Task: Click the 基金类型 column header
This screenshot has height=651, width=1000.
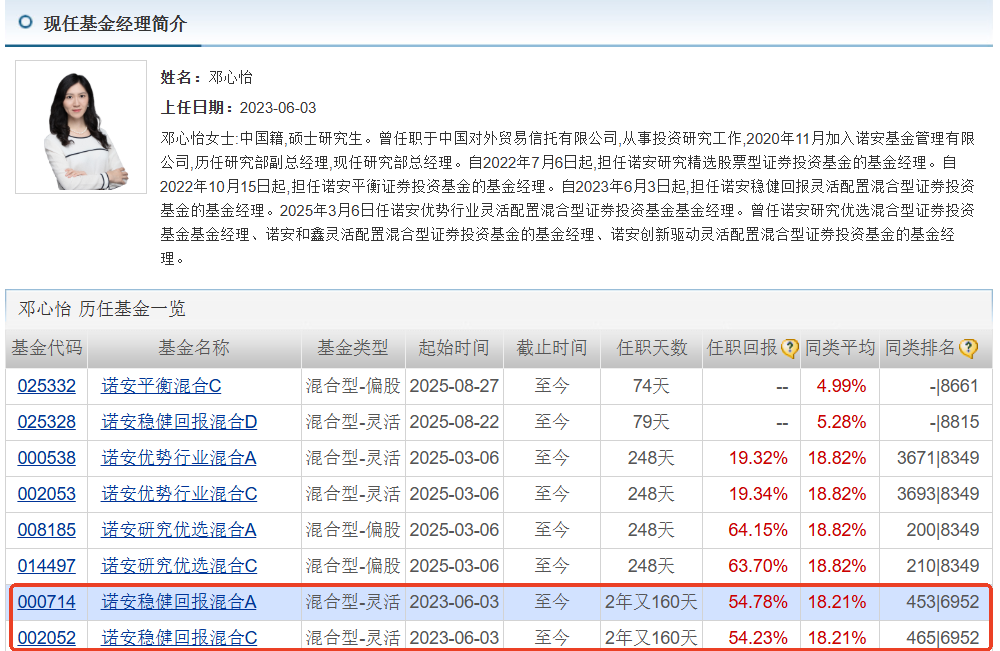Action: coord(353,348)
